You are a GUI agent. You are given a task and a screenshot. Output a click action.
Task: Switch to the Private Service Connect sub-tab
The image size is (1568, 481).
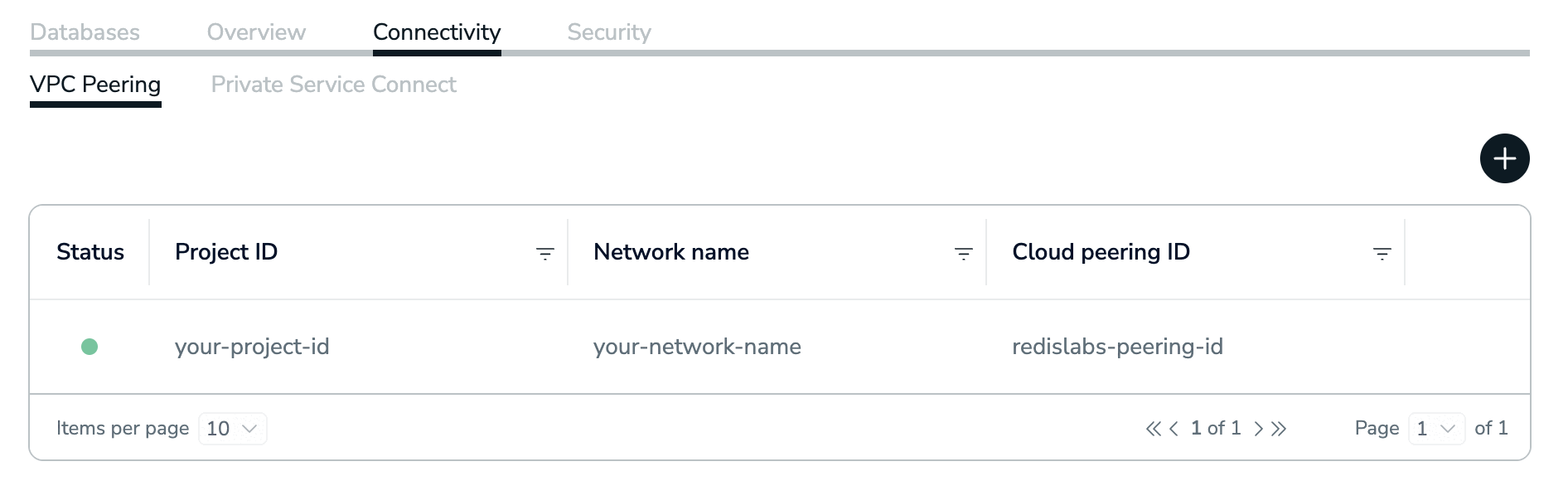click(x=333, y=85)
